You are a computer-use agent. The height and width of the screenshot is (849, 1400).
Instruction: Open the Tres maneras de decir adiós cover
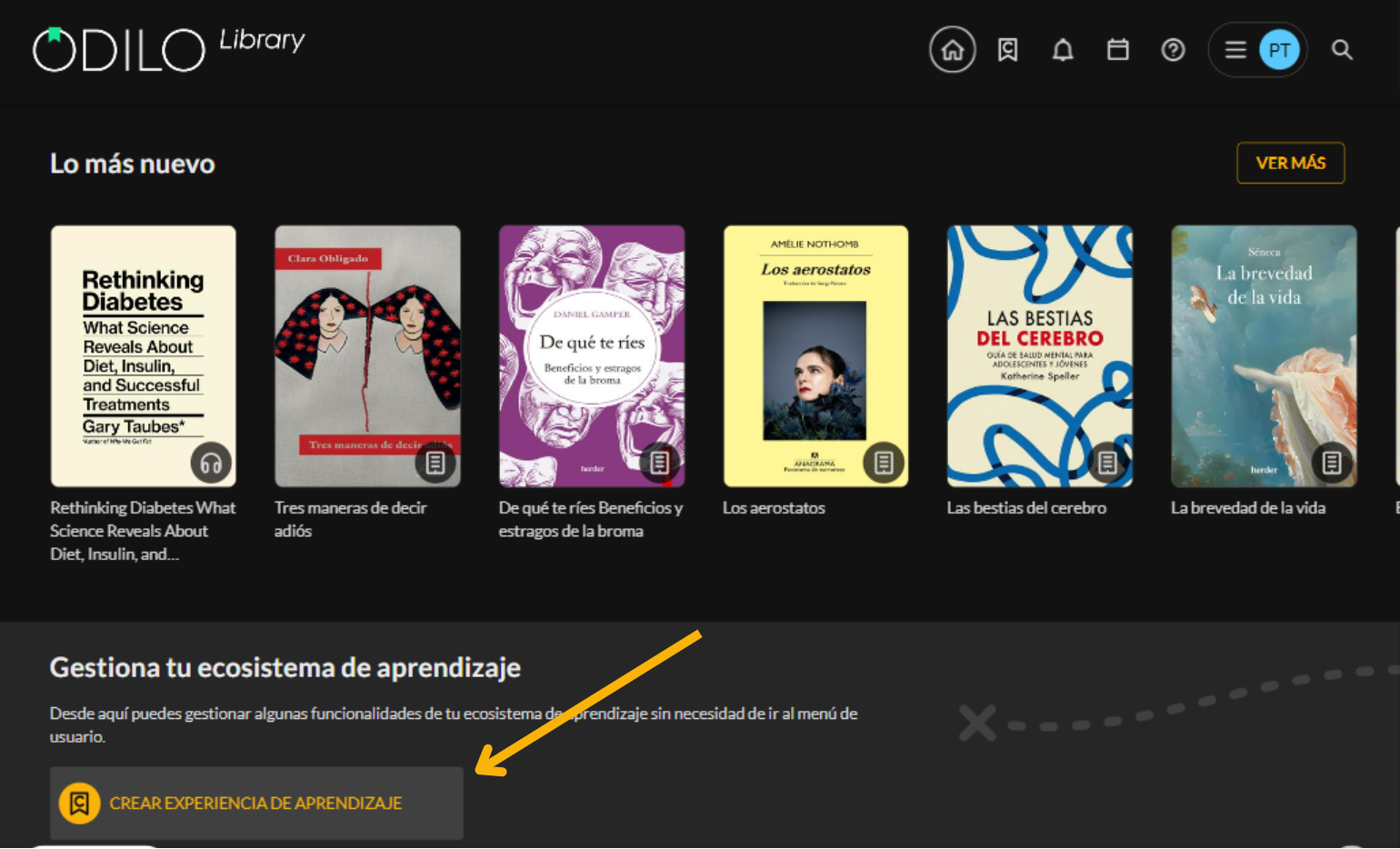click(x=367, y=356)
